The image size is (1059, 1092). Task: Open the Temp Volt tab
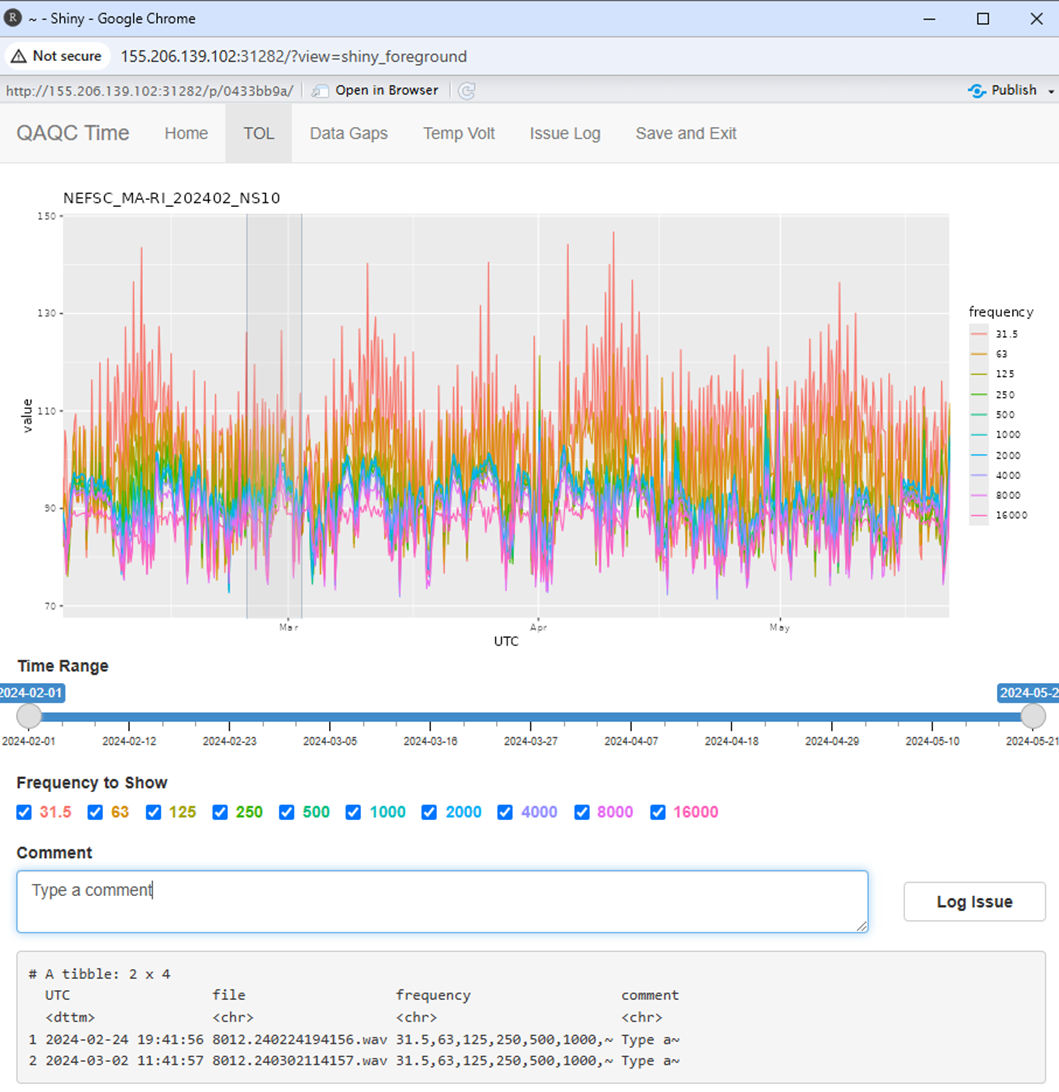(x=458, y=133)
